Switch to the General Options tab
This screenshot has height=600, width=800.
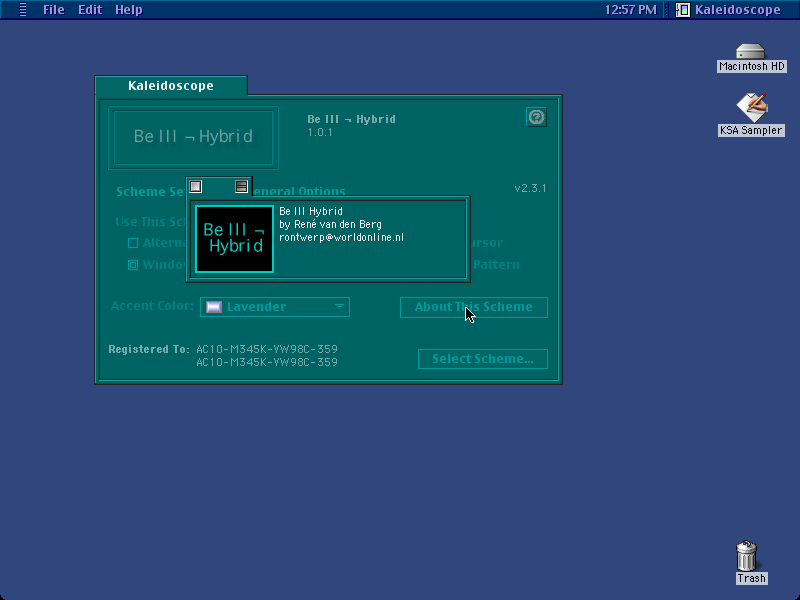(298, 192)
